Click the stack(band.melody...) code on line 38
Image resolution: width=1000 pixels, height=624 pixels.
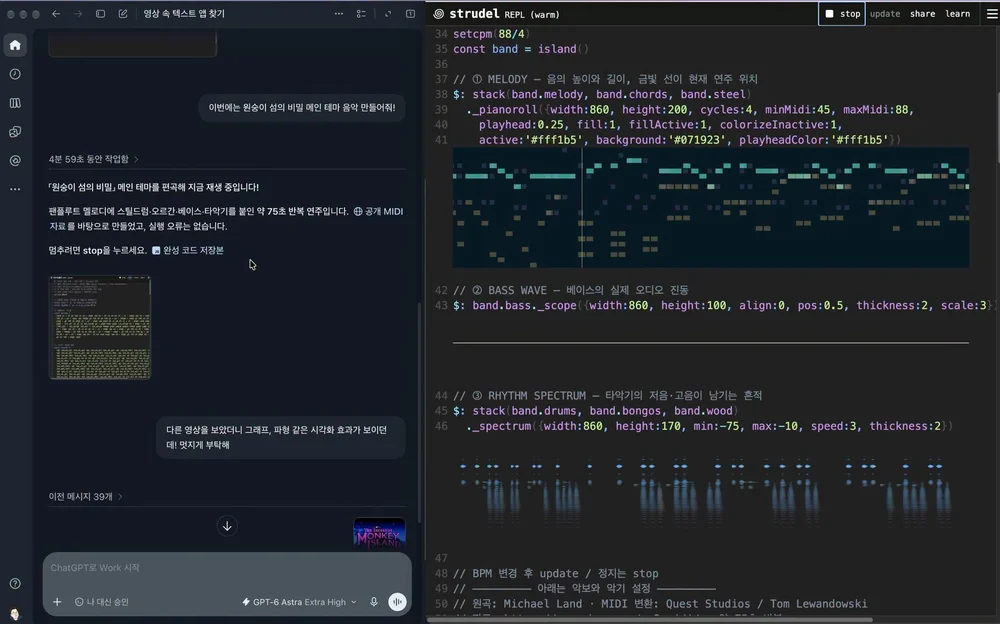coord(602,94)
